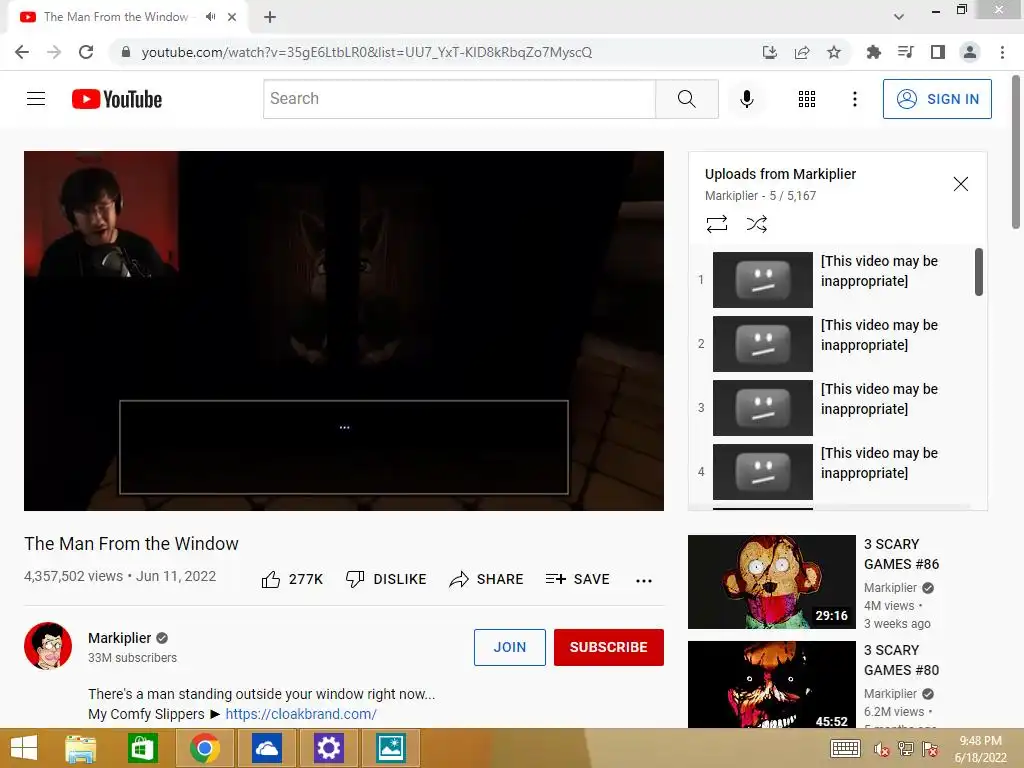Screen dimensions: 1024x768
Task: Save the video to a playlist
Action: [578, 579]
